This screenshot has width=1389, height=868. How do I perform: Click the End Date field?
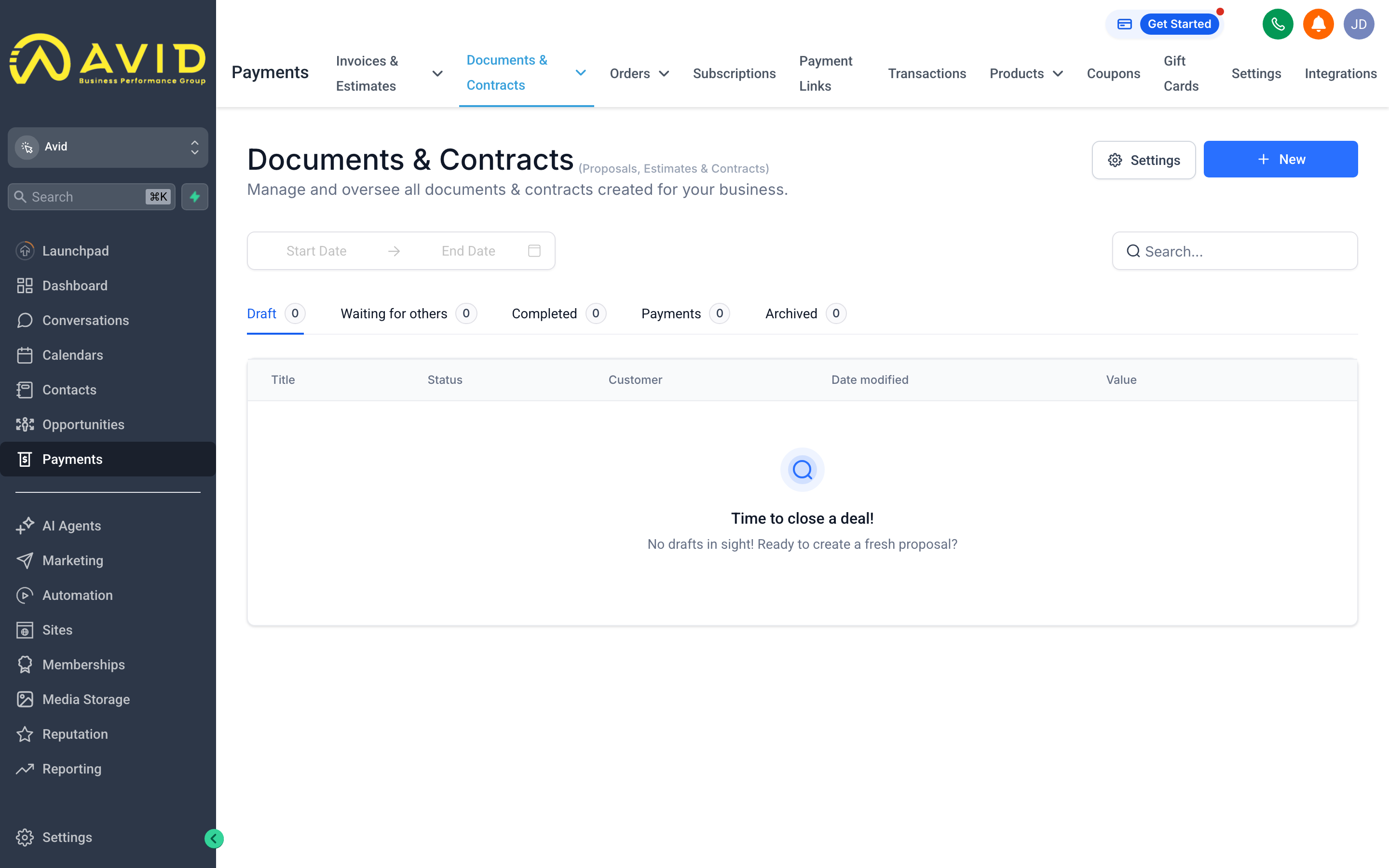coord(468,251)
